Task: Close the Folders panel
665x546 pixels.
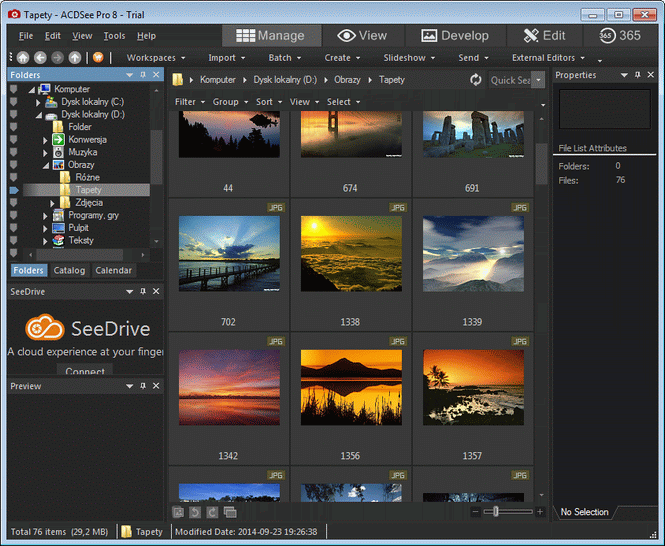Action: pos(156,75)
